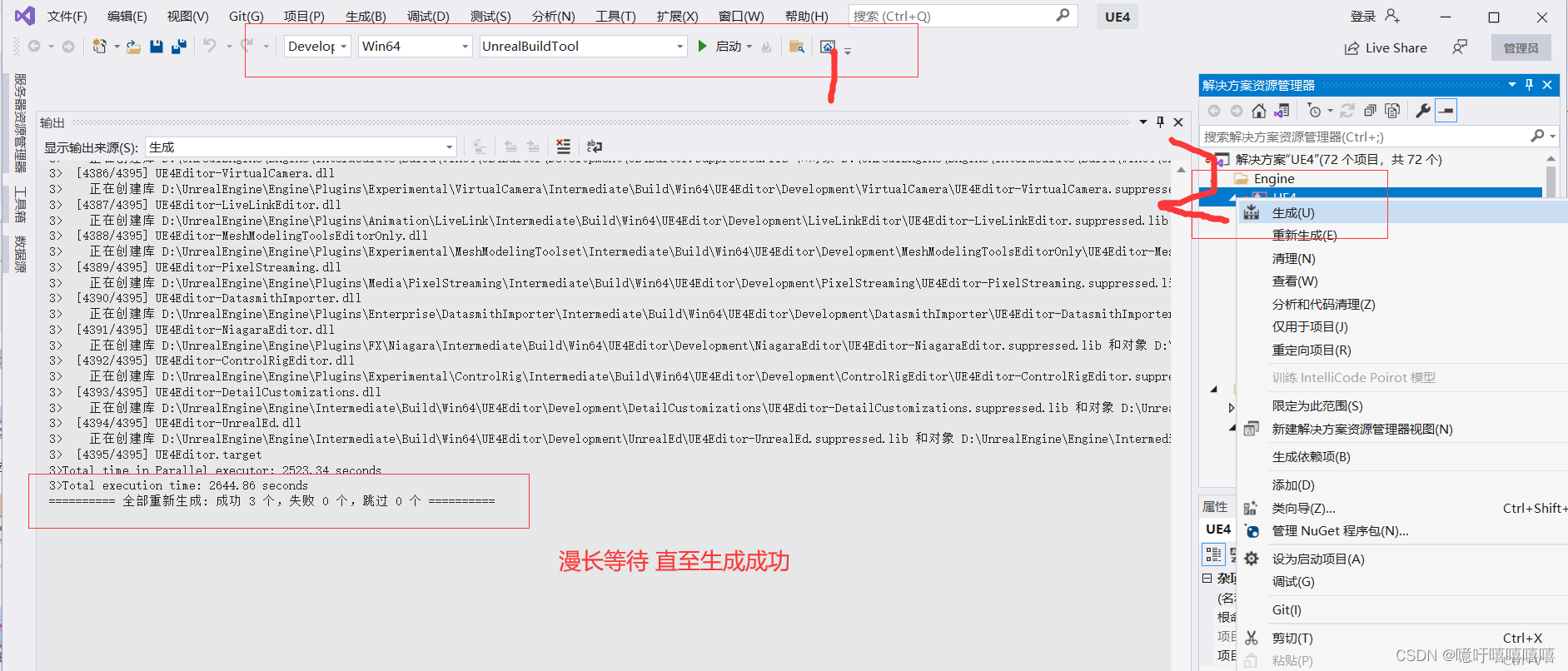Open the New Project dropdown arrow
The height and width of the screenshot is (671, 1568).
(x=117, y=47)
